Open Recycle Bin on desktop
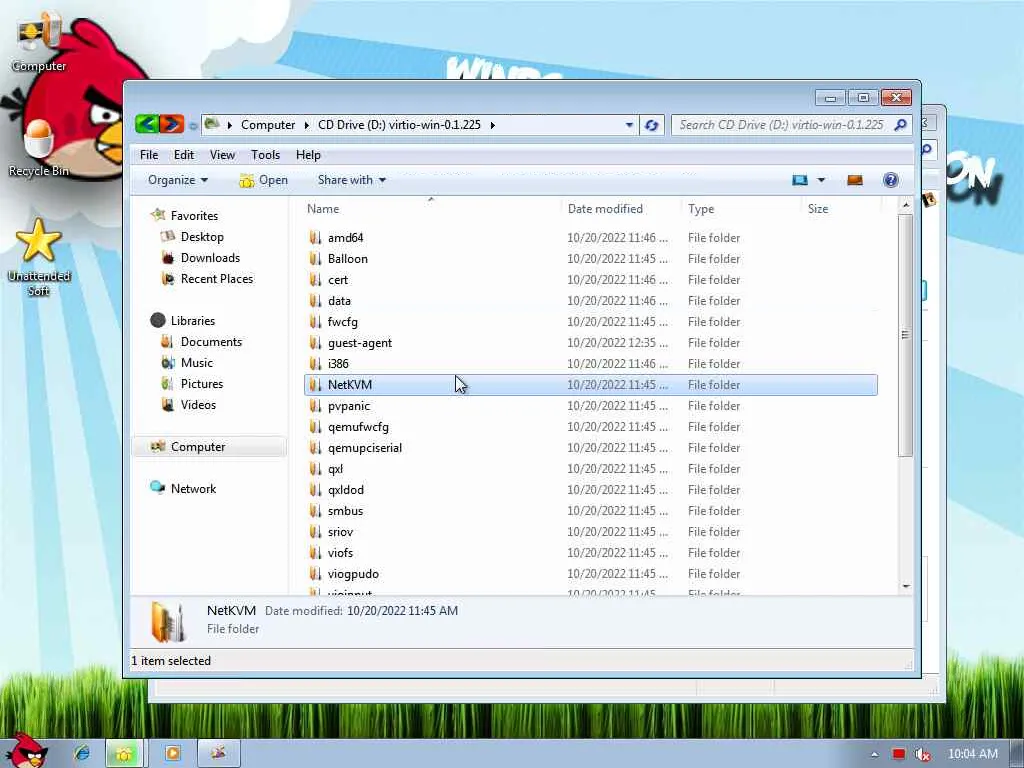Screen dimensions: 1024x768 (x=39, y=149)
